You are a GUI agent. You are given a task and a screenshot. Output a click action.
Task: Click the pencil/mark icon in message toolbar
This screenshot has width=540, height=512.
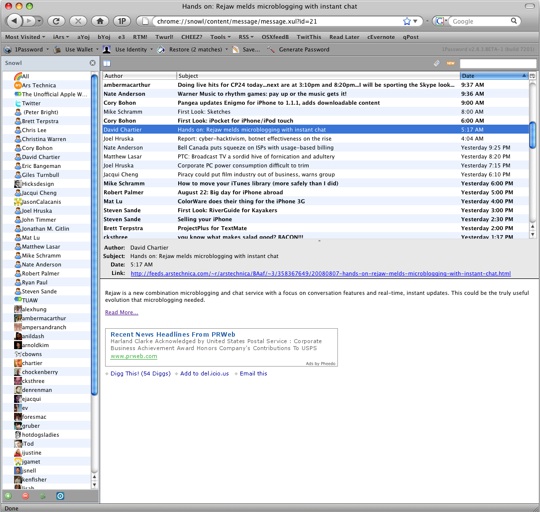coord(437,63)
